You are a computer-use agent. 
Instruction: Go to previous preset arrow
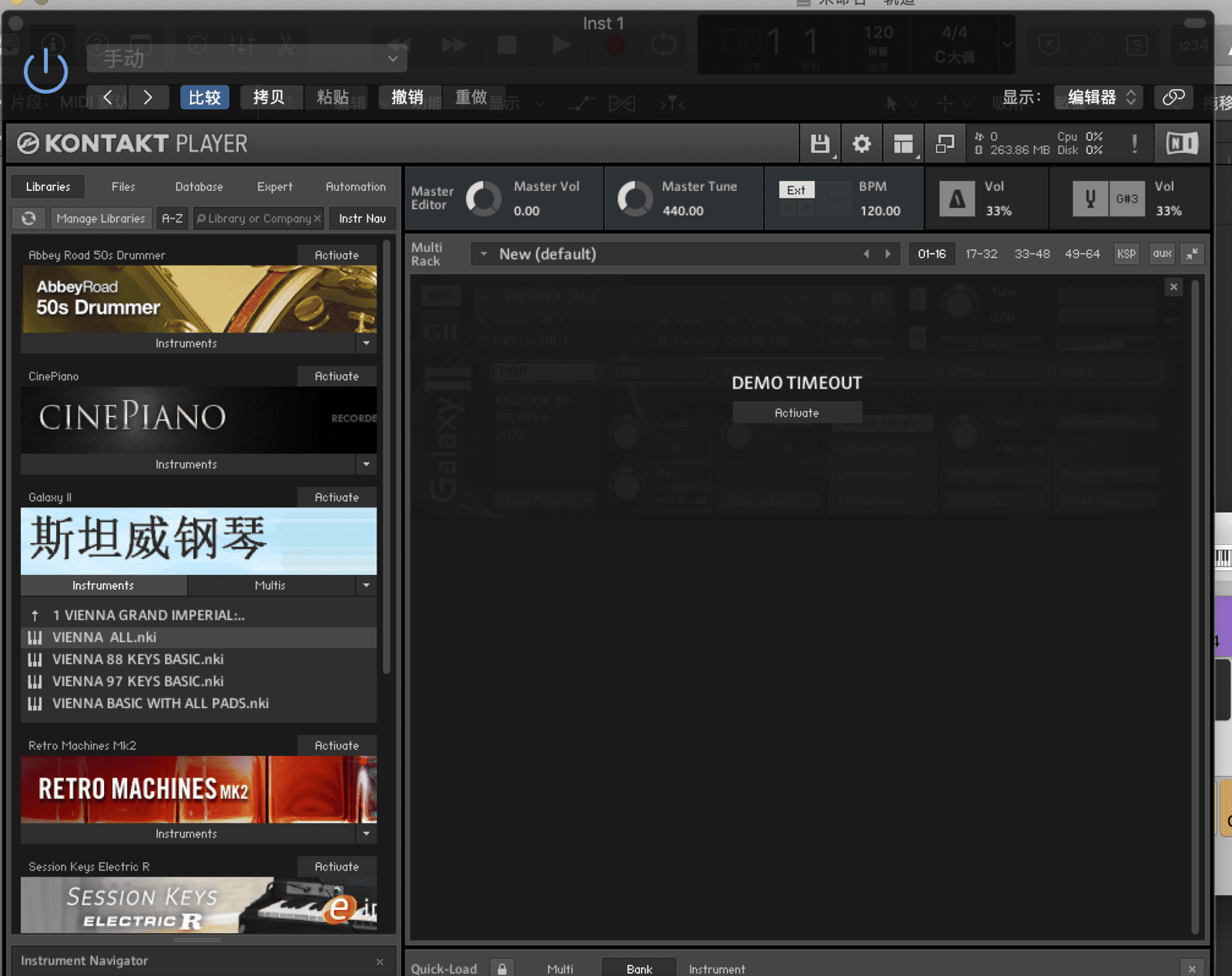(108, 97)
